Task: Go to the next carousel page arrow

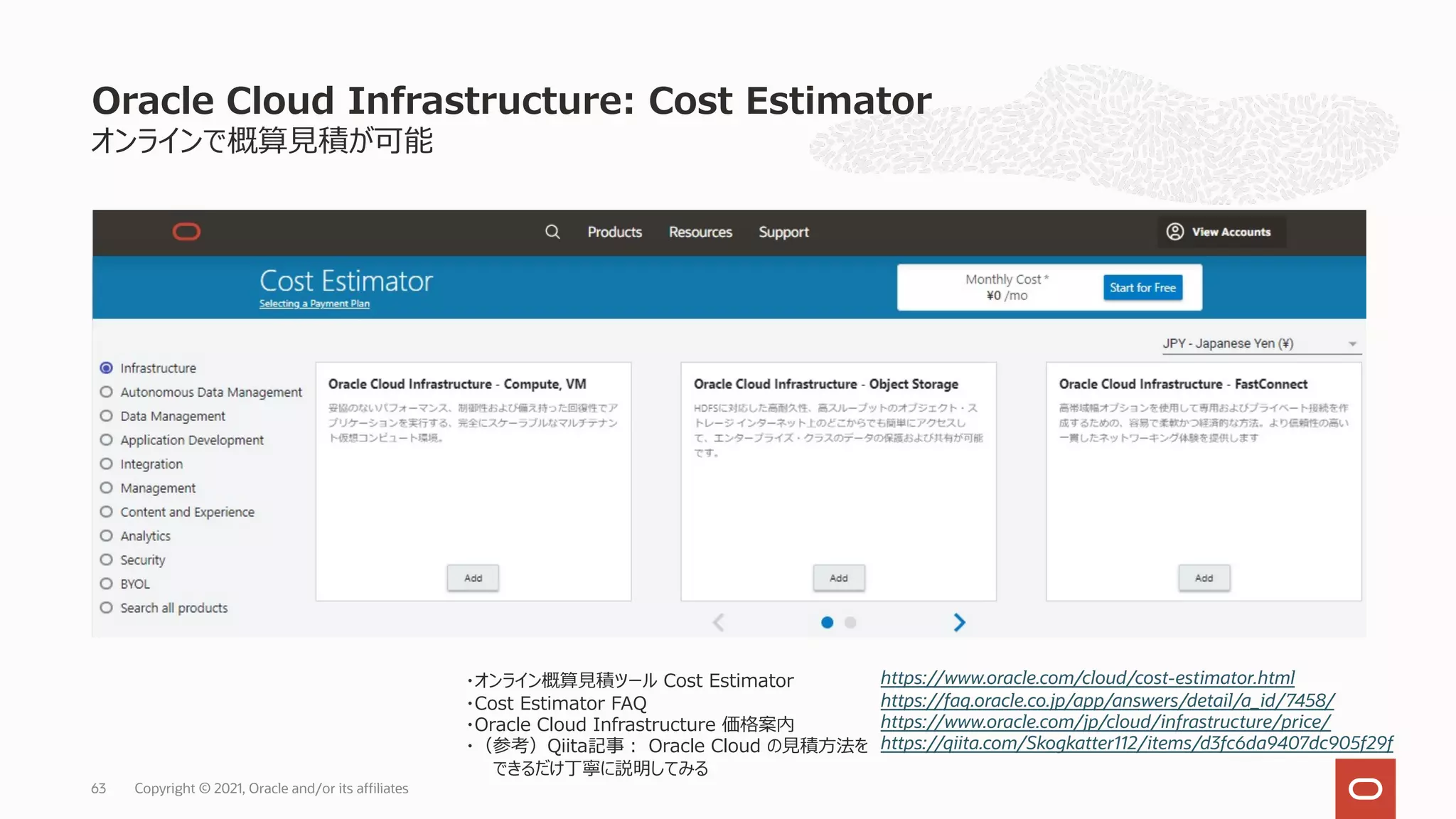Action: [x=959, y=623]
